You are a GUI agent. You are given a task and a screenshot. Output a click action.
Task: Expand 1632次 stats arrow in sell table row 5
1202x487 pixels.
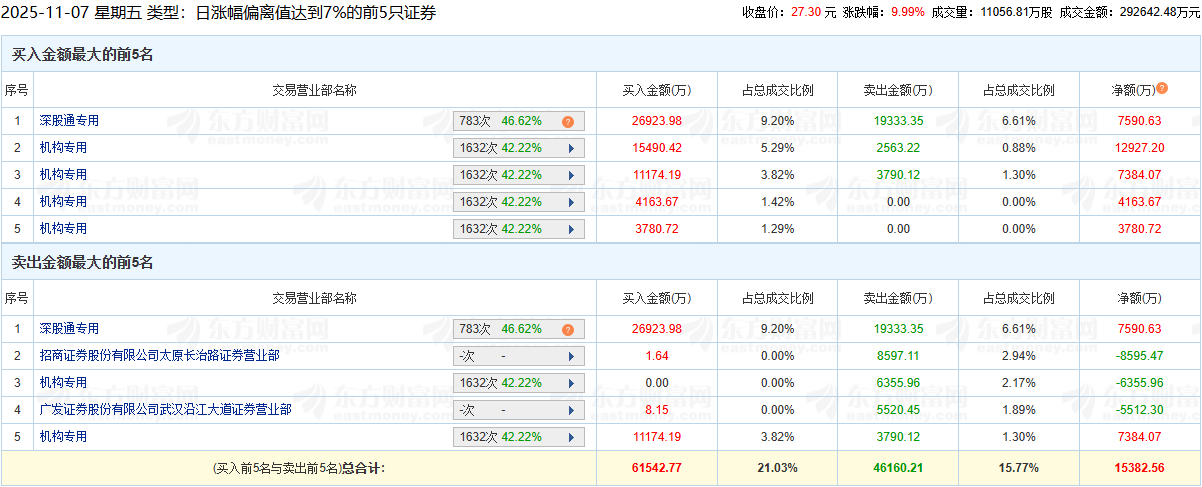coord(571,437)
